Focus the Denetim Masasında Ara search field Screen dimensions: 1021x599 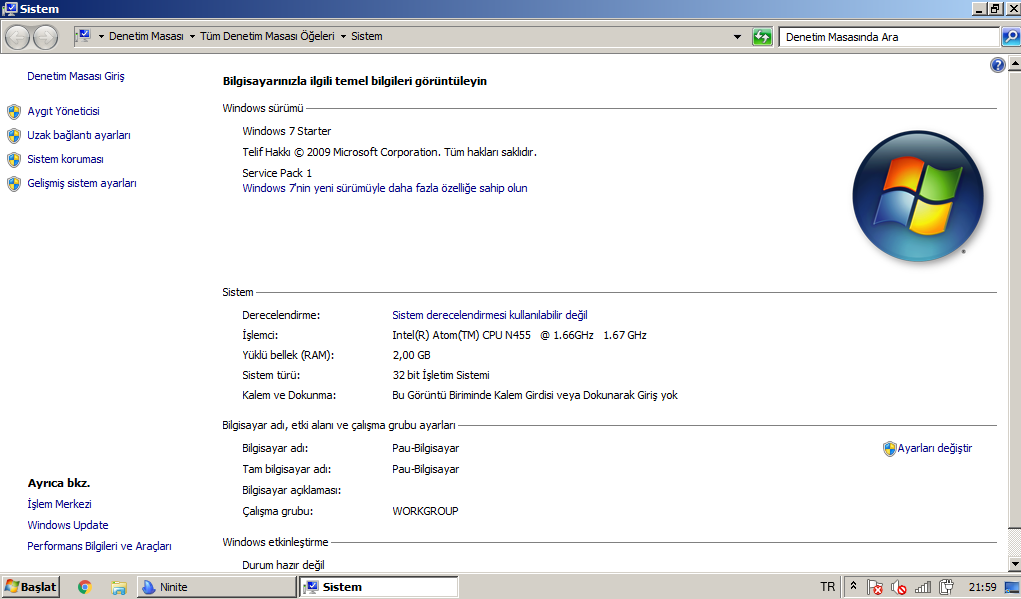click(x=889, y=37)
